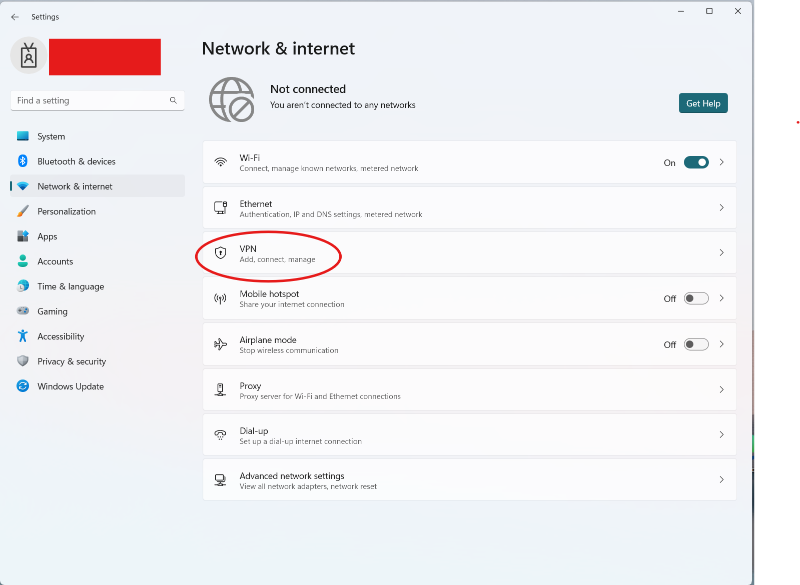Click the Airplane mode plane icon
Screen dimensions: 800x585
point(220,344)
